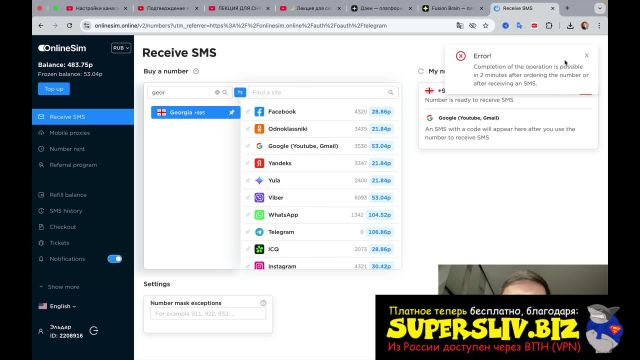Click the Viber service icon
640x360 pixels.
click(x=259, y=198)
